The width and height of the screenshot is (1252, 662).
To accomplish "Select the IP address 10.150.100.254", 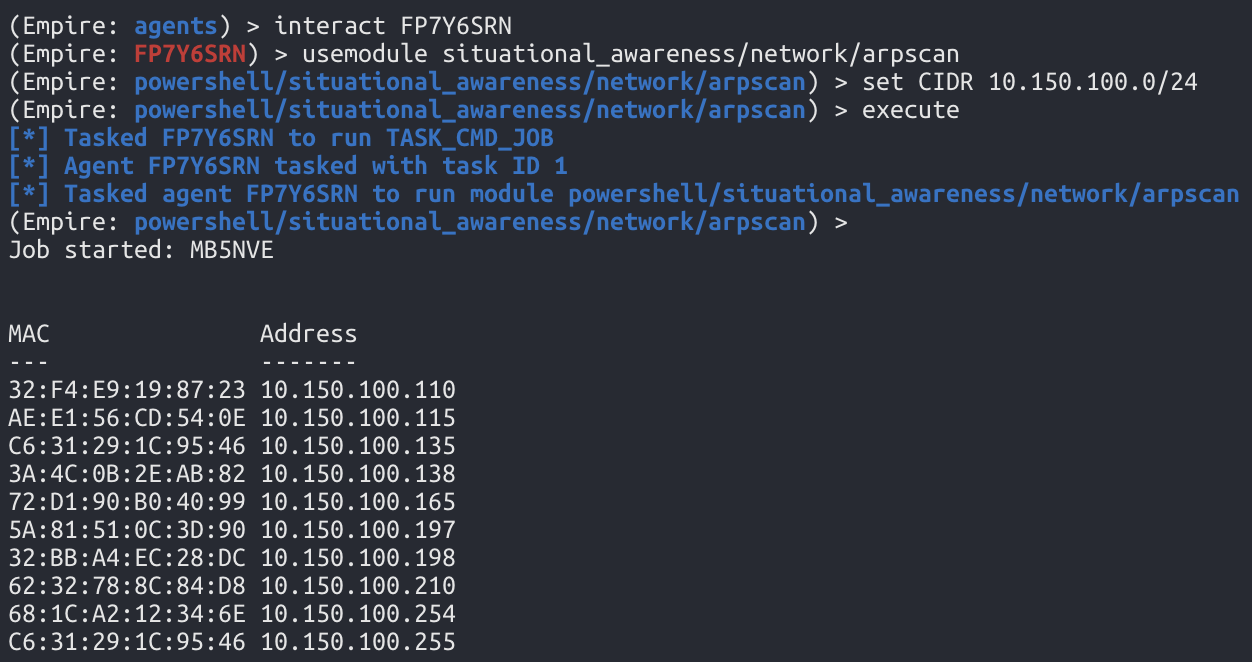I will pyautogui.click(x=358, y=614).
